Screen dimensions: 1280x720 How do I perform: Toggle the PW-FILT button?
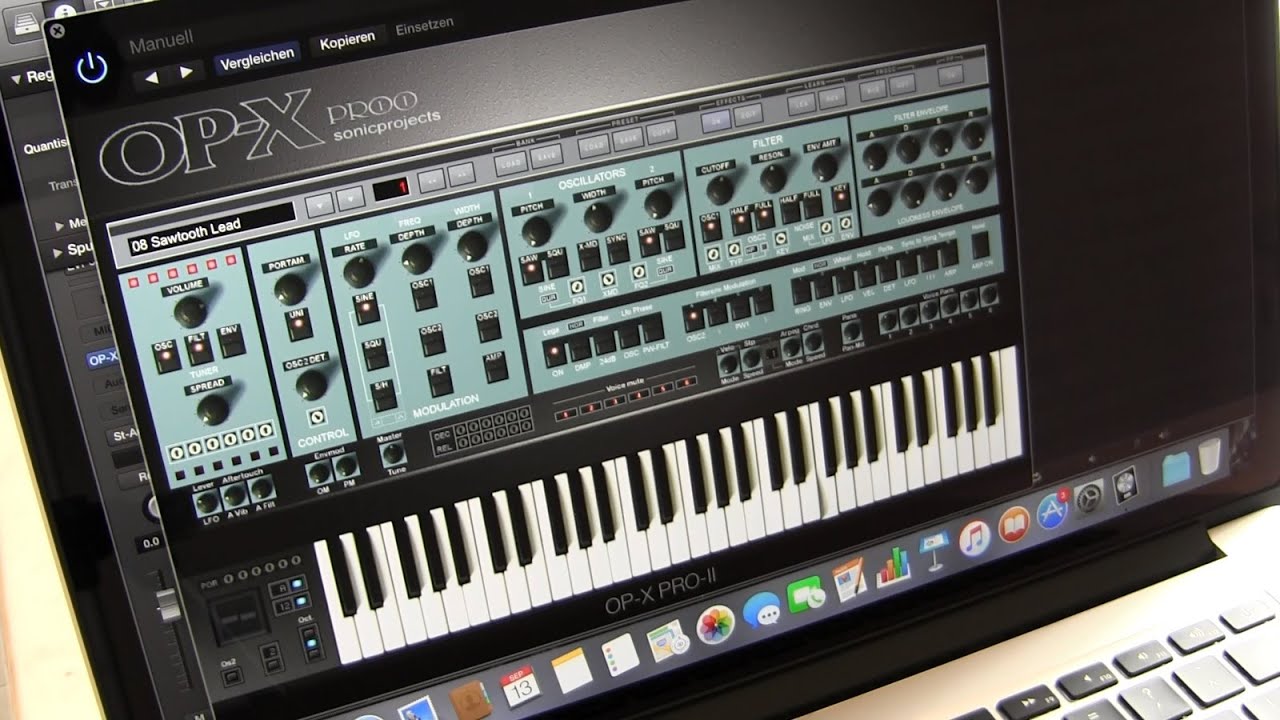653,329
